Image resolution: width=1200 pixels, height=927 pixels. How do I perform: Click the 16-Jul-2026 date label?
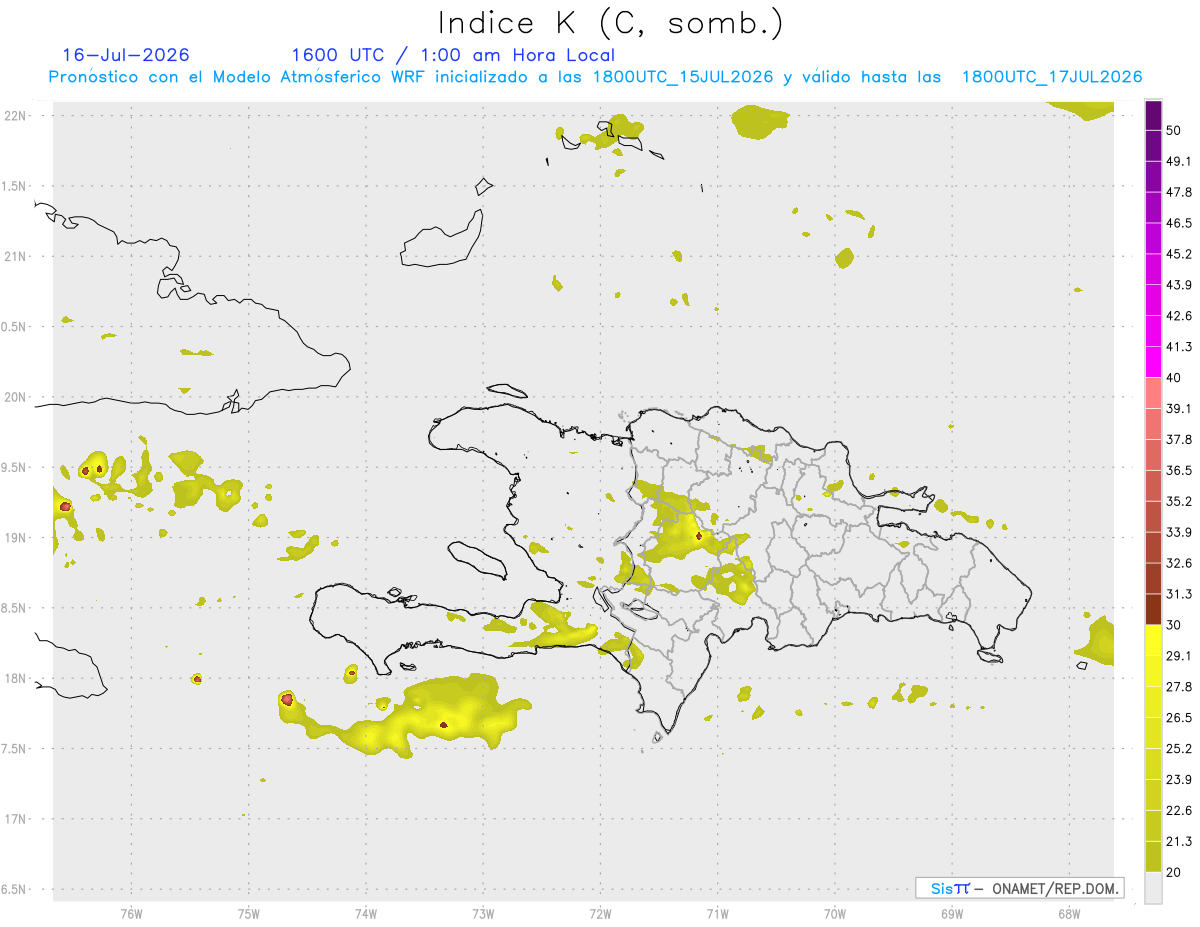click(126, 55)
